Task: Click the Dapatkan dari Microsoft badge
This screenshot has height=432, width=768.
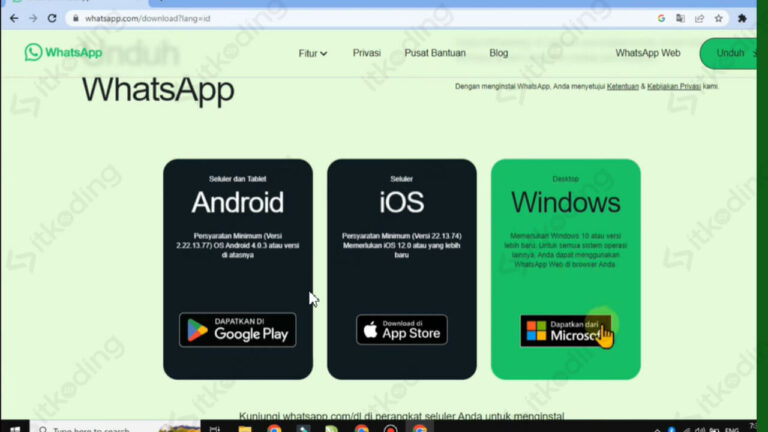Action: click(565, 331)
